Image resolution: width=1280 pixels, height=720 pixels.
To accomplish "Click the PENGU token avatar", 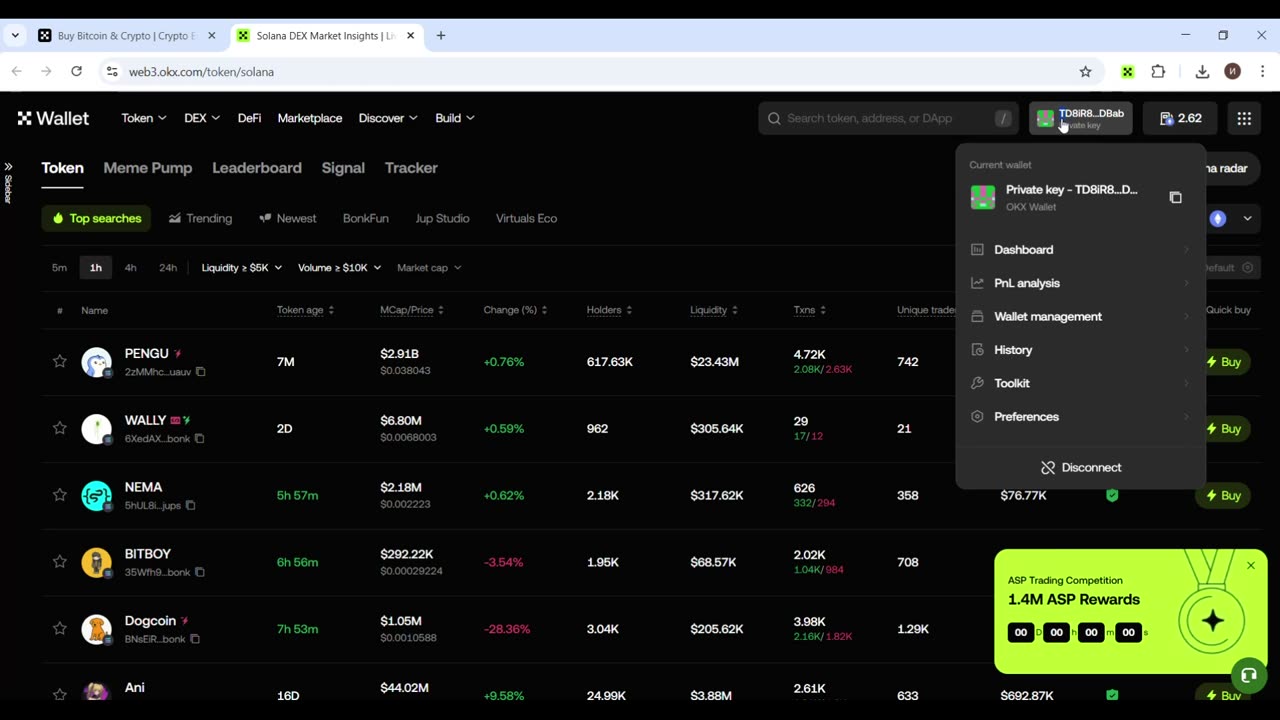I will coord(97,362).
